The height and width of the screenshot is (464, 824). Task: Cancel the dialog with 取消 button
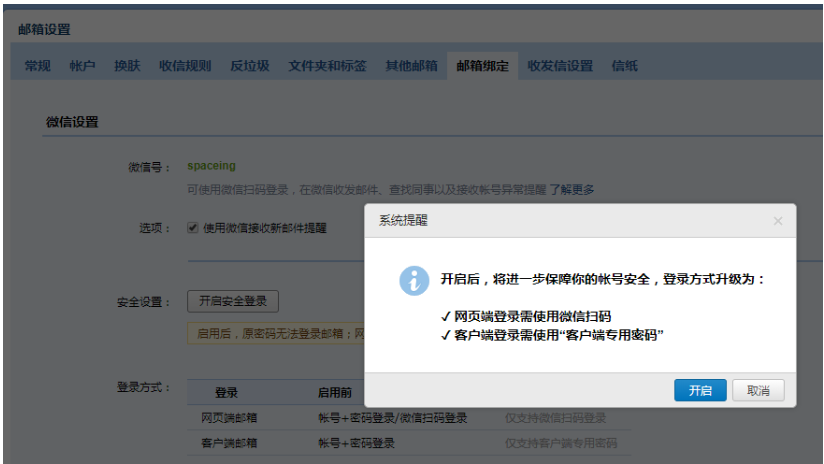pyautogui.click(x=758, y=390)
